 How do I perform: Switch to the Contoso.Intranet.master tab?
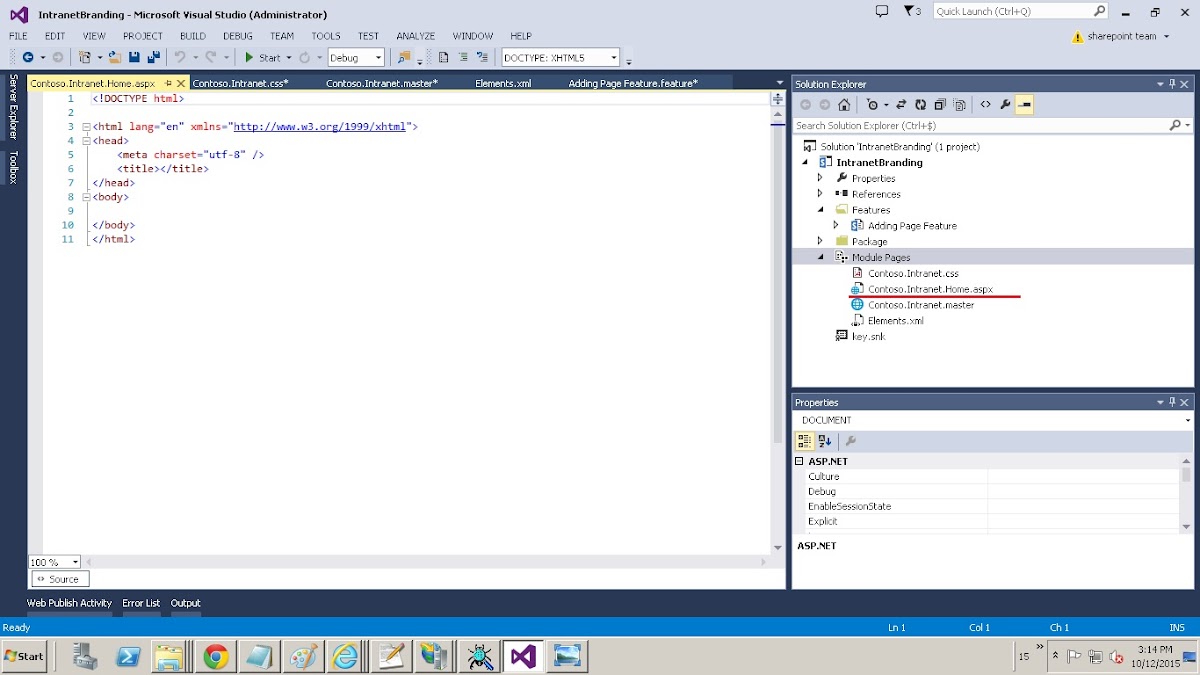coord(382,83)
